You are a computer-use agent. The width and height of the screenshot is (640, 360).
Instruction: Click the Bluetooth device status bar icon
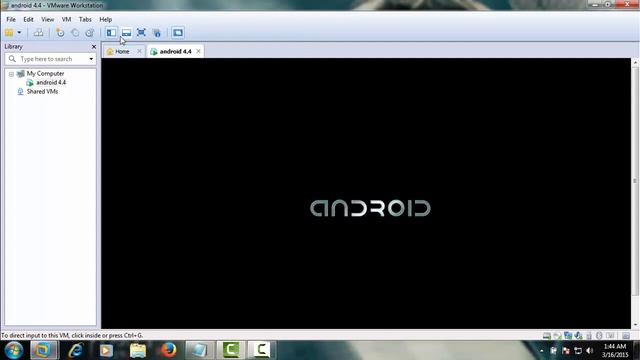pyautogui.click(x=599, y=336)
